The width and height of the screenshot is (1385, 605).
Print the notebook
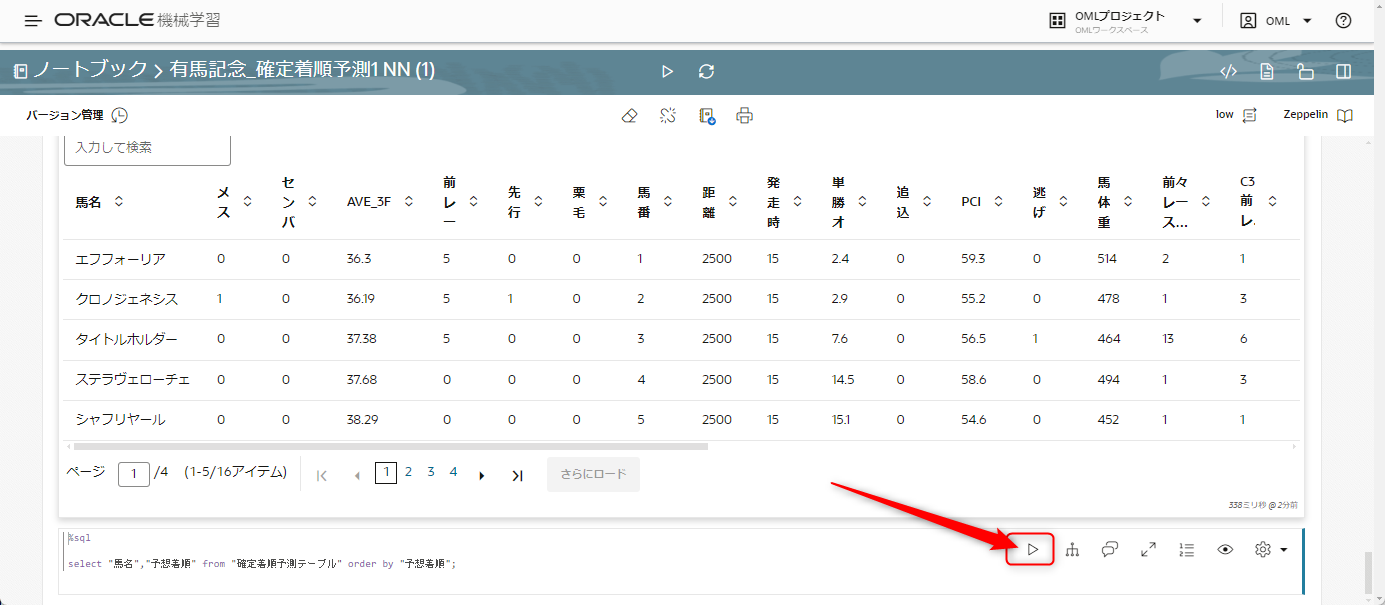click(744, 116)
